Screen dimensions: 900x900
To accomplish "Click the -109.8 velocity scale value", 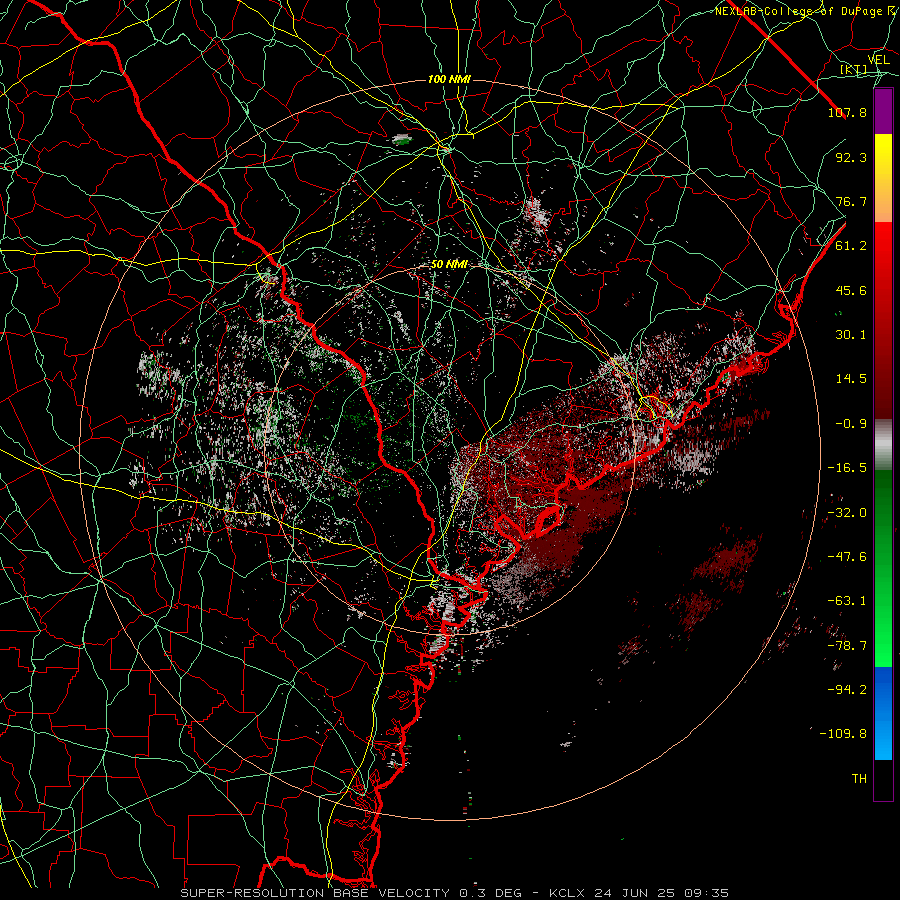I will (x=843, y=734).
